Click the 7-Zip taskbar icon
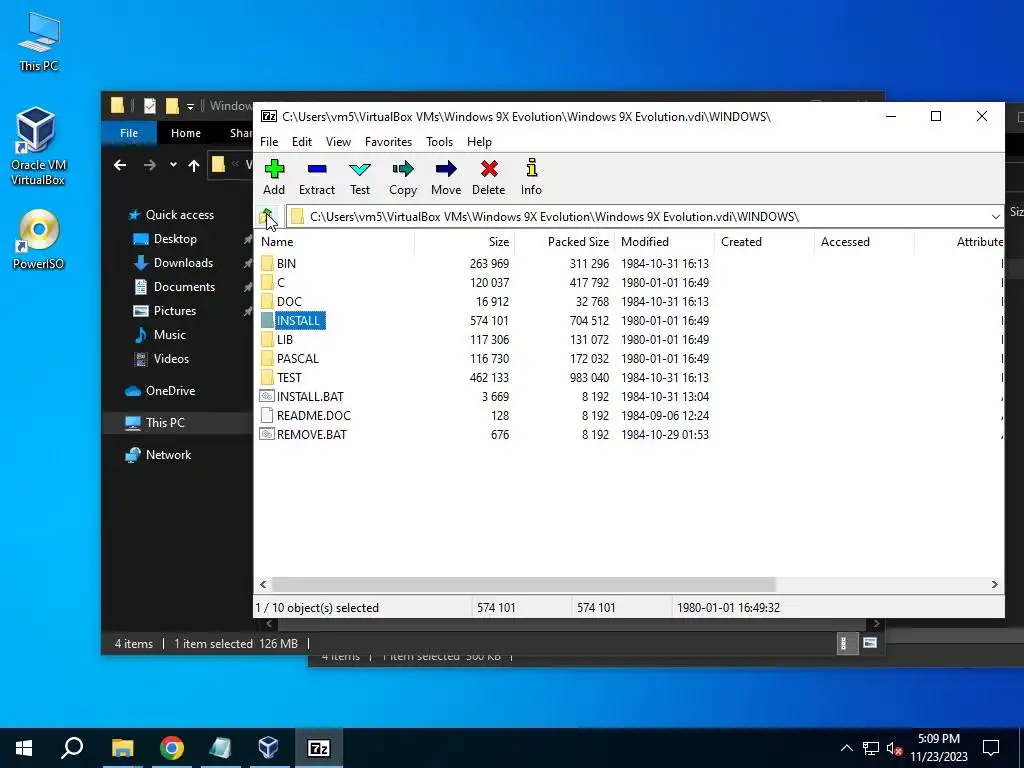This screenshot has height=768, width=1024. pyautogui.click(x=318, y=748)
